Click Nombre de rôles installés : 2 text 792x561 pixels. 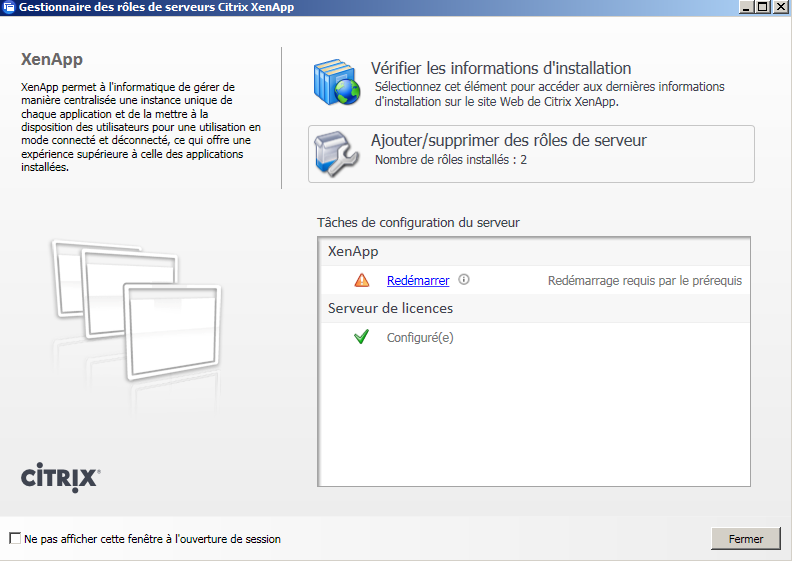point(451,160)
